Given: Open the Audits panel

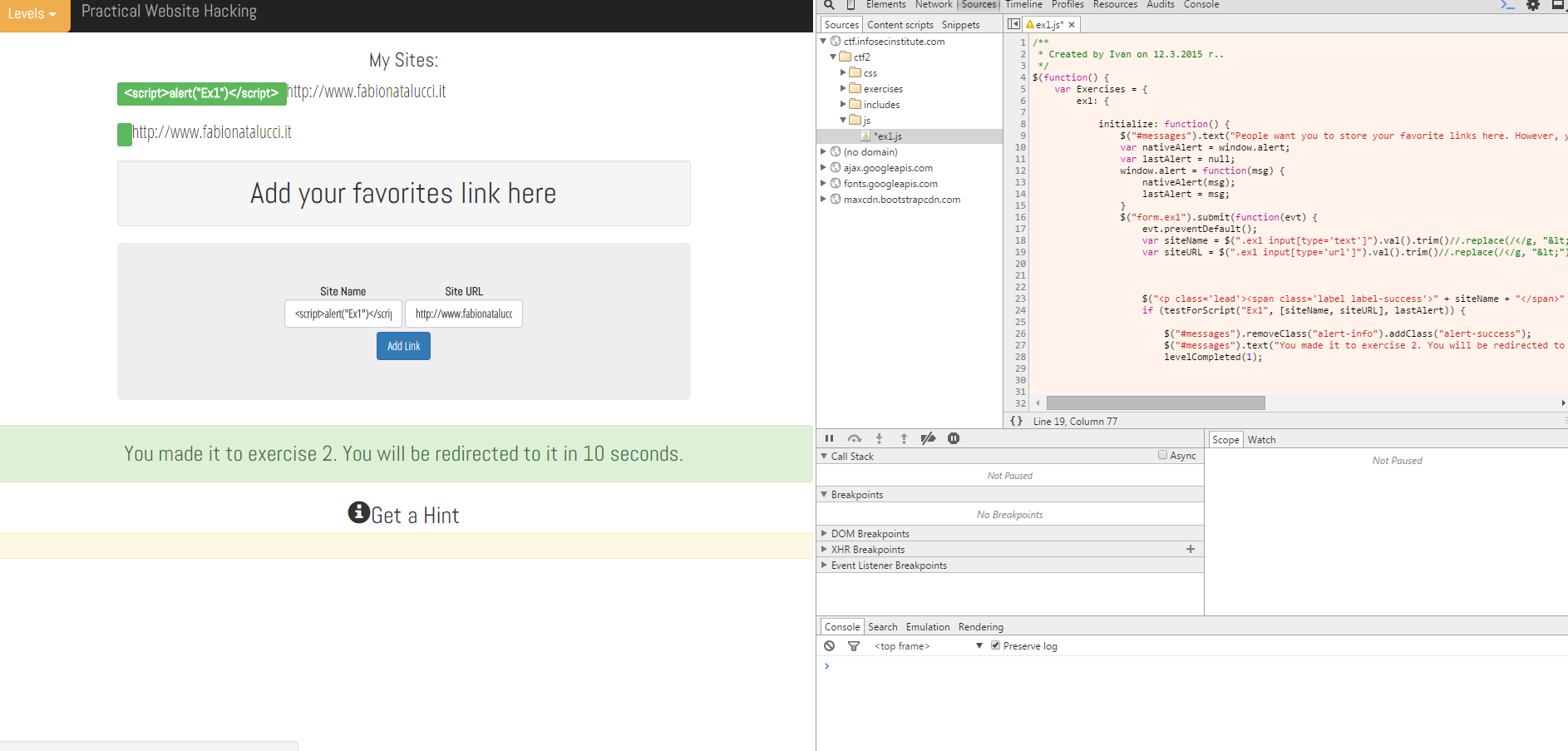Looking at the screenshot, I should 1161,5.
